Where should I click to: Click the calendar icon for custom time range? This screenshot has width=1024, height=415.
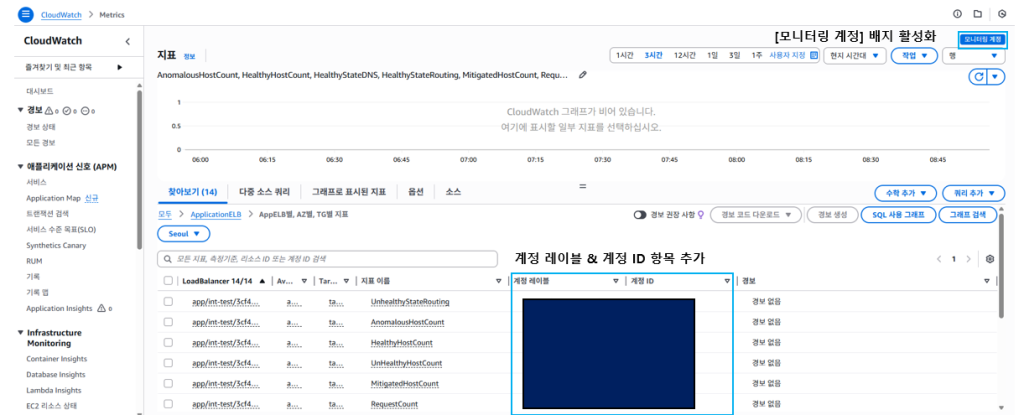tap(814, 55)
